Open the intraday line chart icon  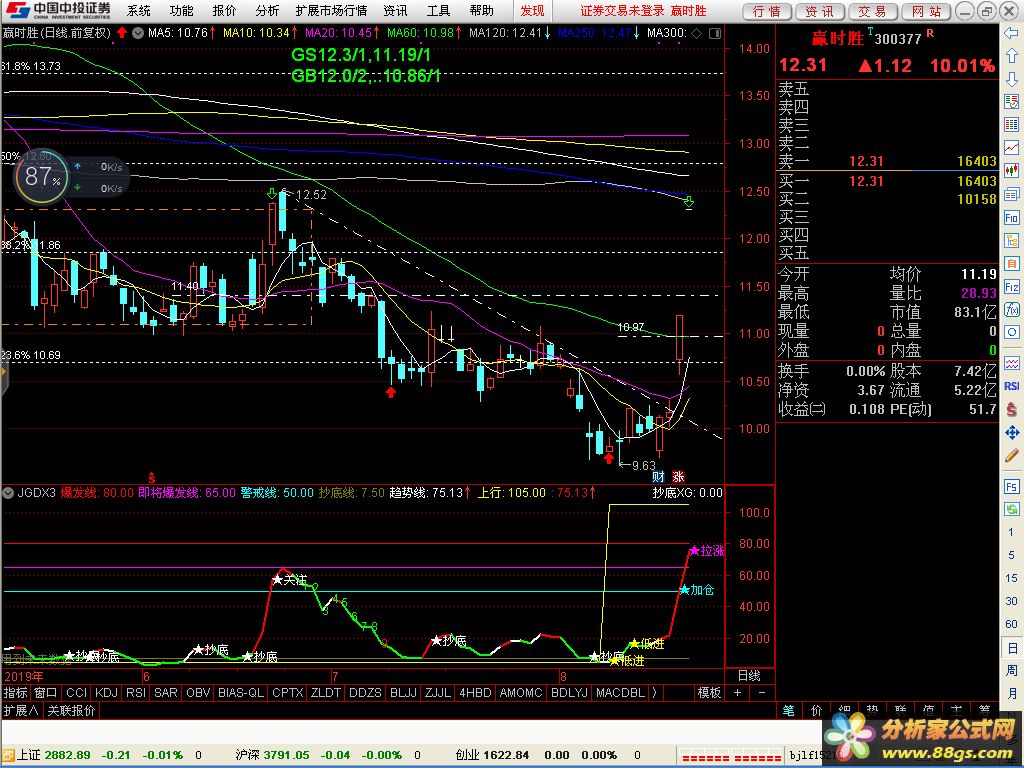[1011, 148]
